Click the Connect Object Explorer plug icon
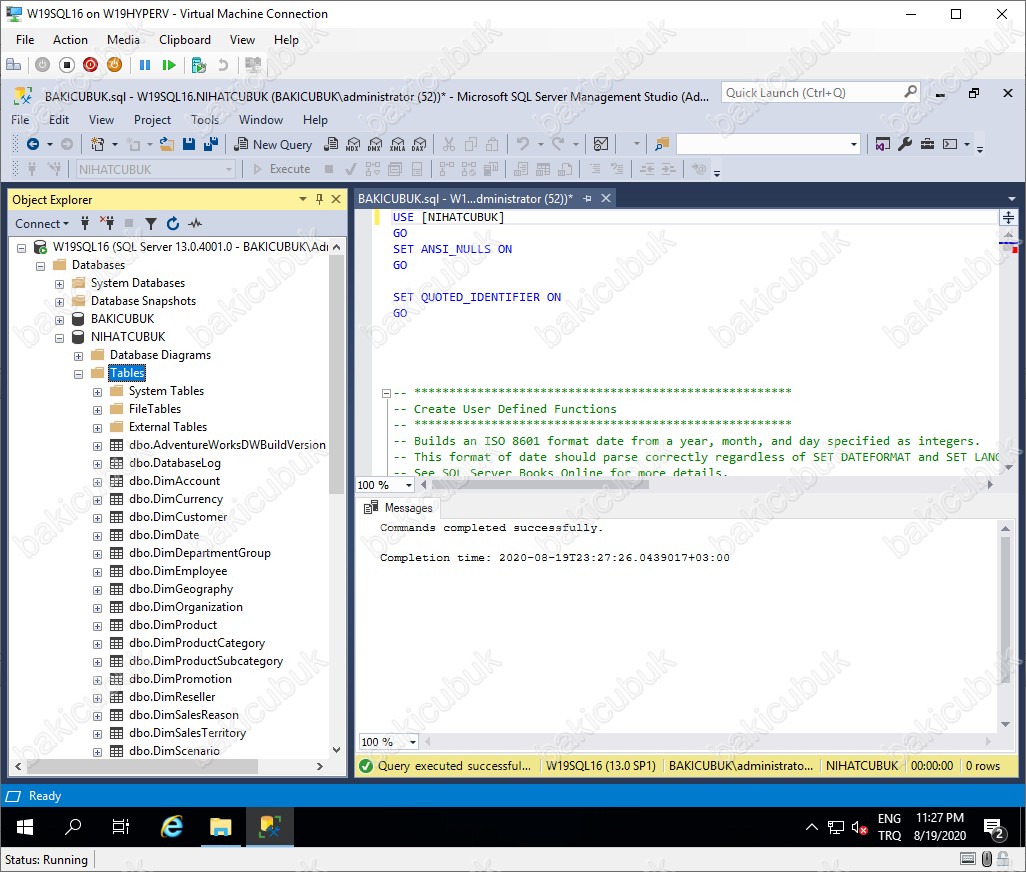The height and width of the screenshot is (872, 1026). pos(85,224)
